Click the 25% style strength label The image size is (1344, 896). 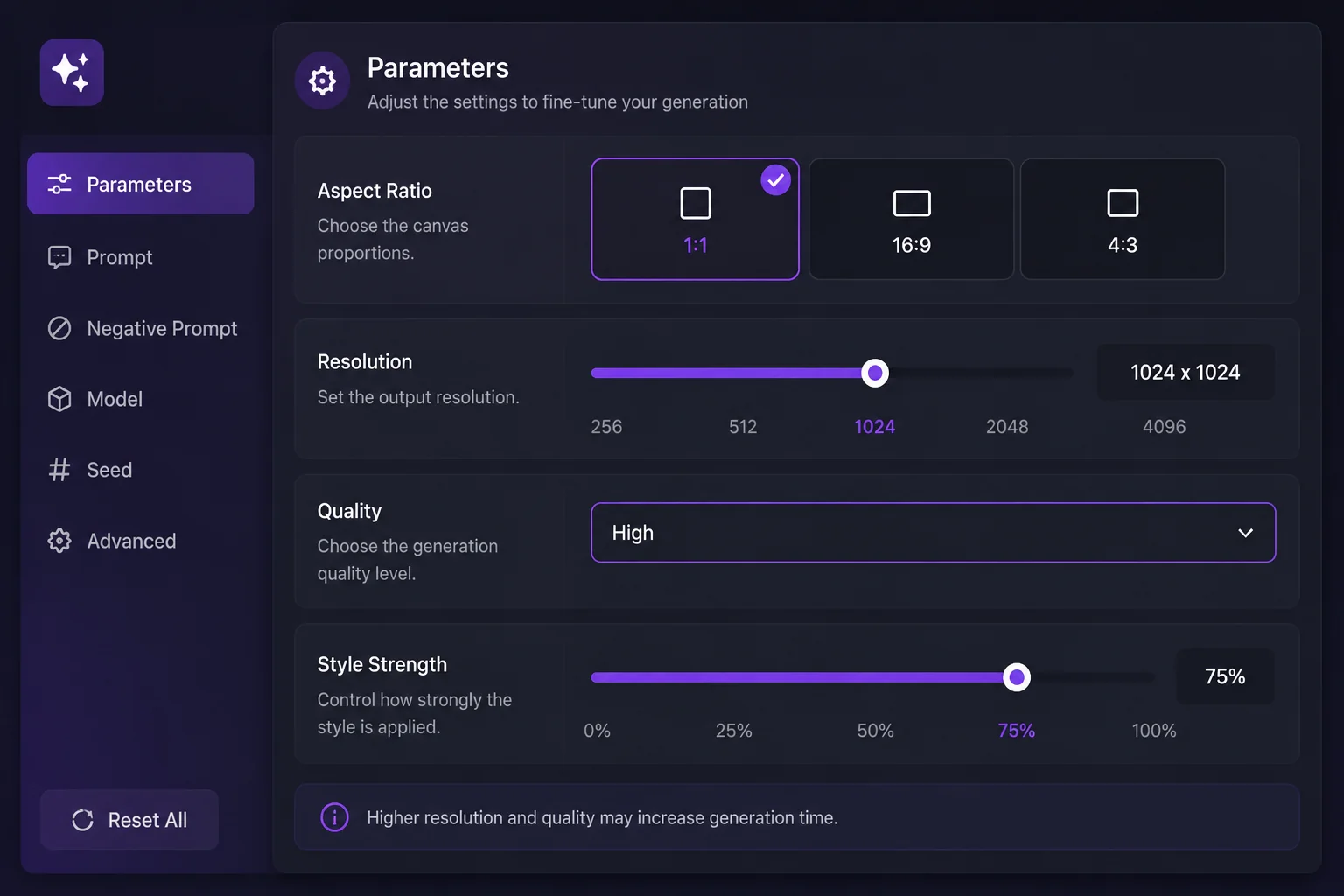coord(734,731)
